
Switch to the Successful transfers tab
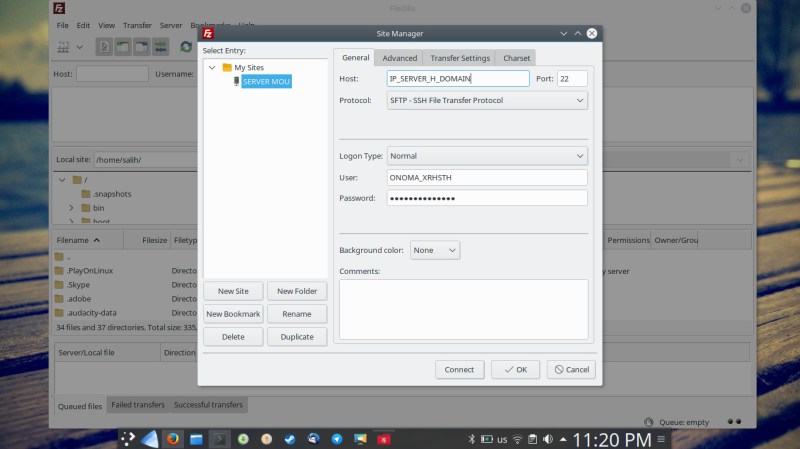208,405
